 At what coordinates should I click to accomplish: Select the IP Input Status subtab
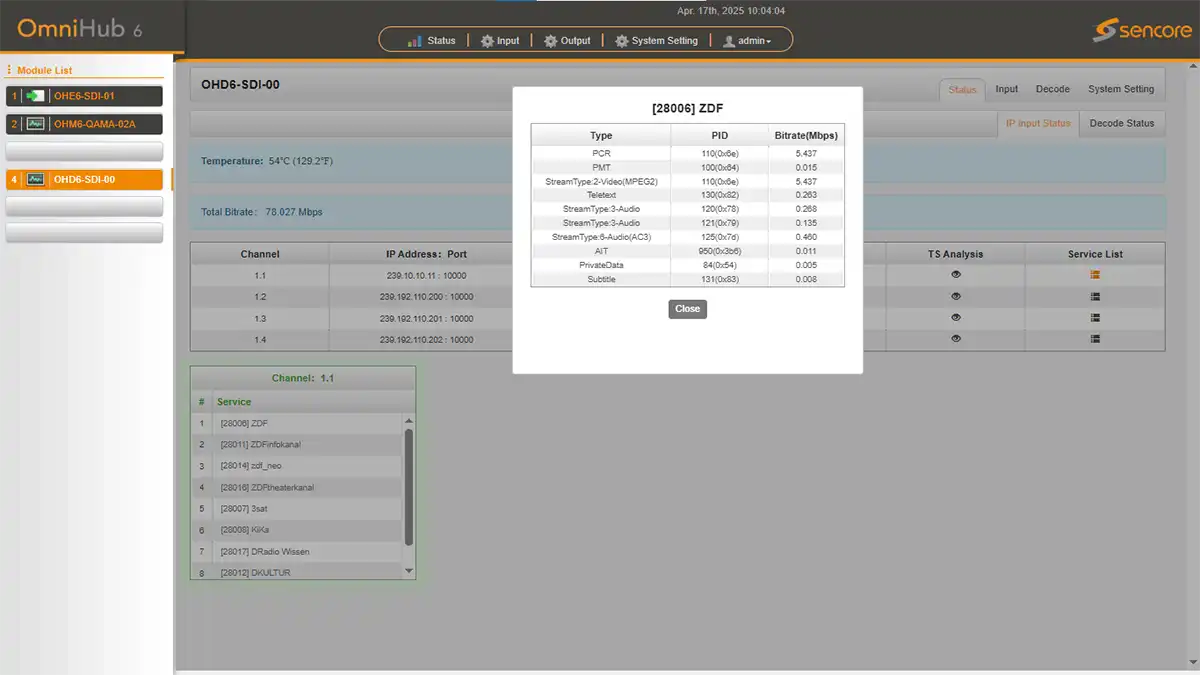point(1038,124)
